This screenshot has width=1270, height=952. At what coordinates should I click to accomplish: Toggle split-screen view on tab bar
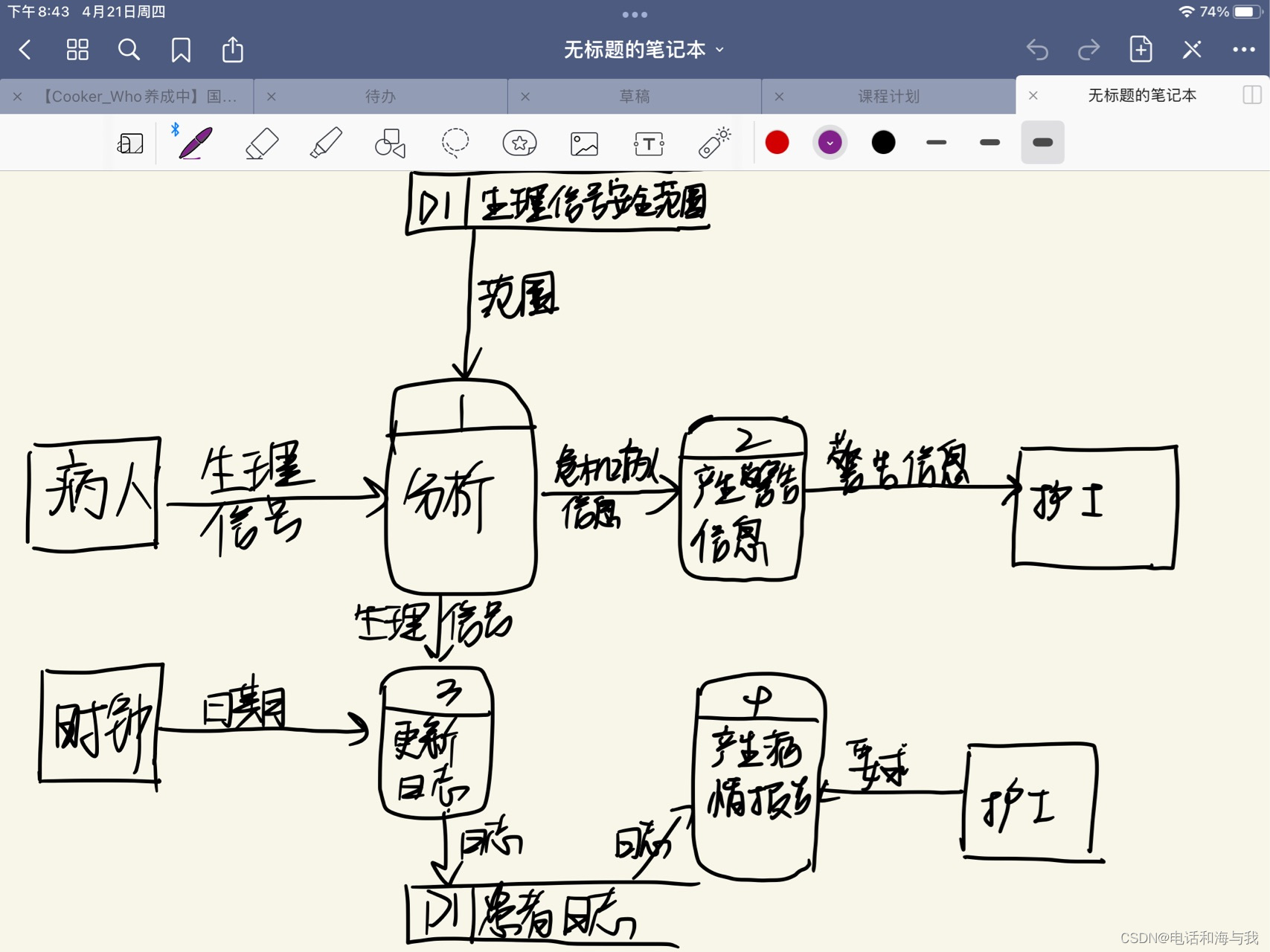click(x=1252, y=96)
